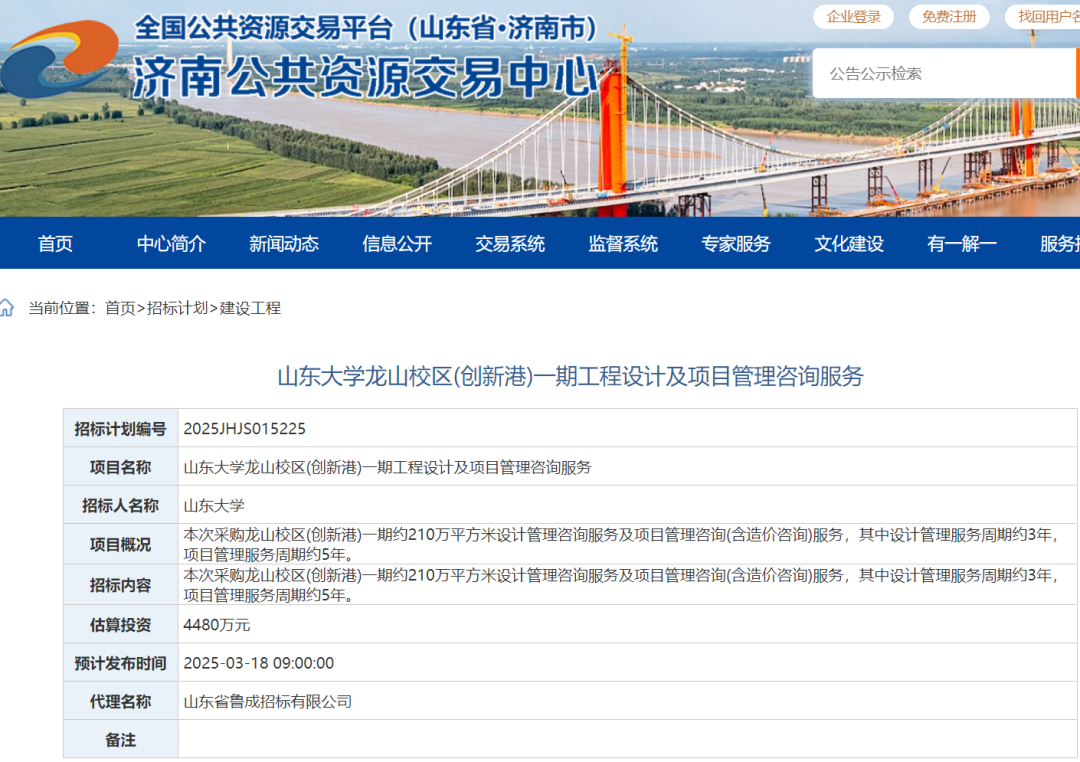1080x762 pixels.
Task: Click the date 2025-03-18 09:00:00
Action: tap(258, 663)
